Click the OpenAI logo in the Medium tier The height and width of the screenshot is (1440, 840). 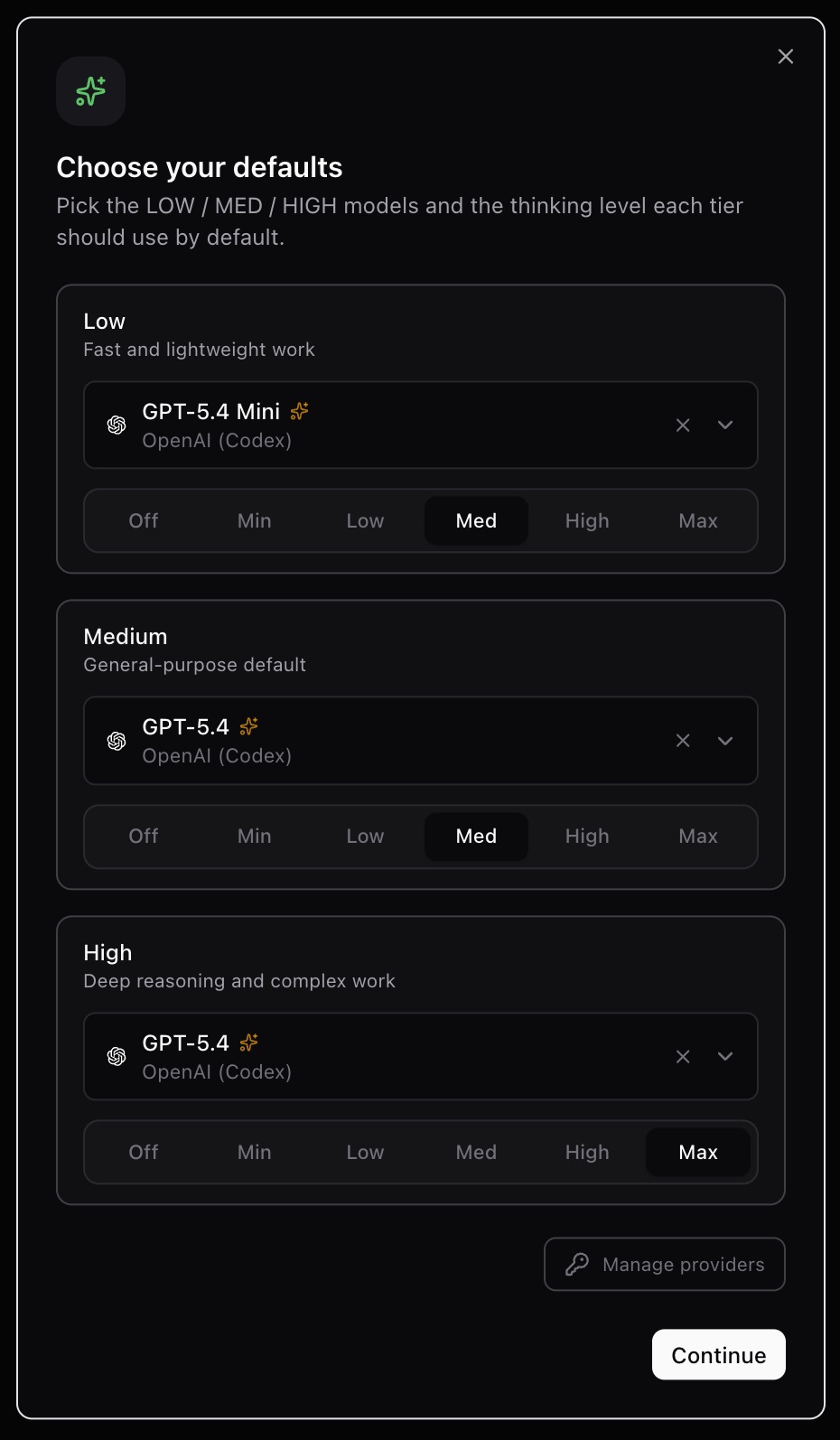tap(117, 740)
